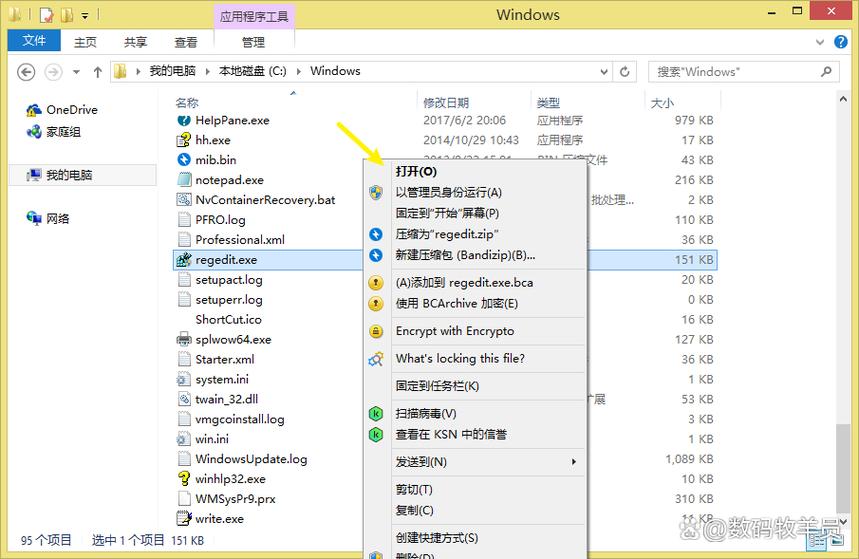Viewport: 859px width, 559px height.
Task: Click the regedit.exe file icon
Action: coord(184,260)
